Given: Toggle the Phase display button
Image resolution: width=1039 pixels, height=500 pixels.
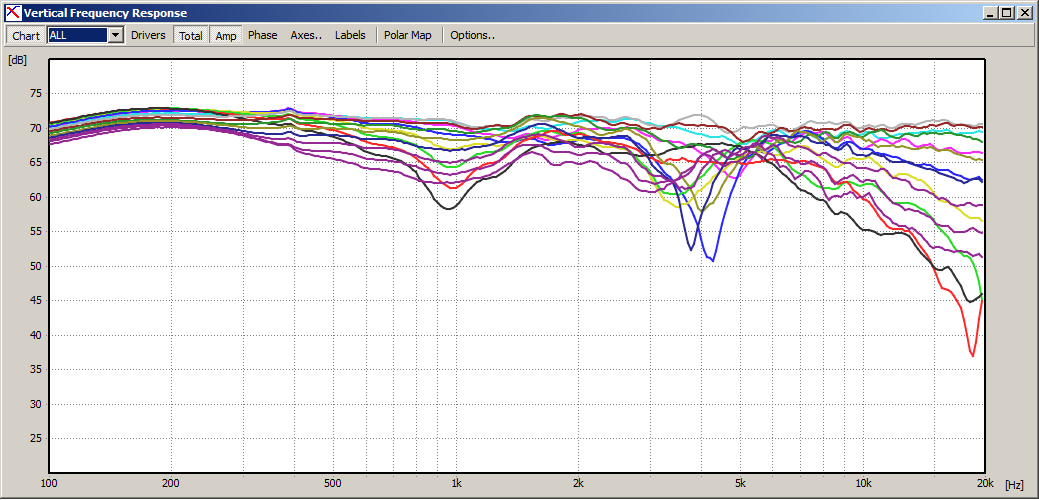Looking at the screenshot, I should (262, 35).
